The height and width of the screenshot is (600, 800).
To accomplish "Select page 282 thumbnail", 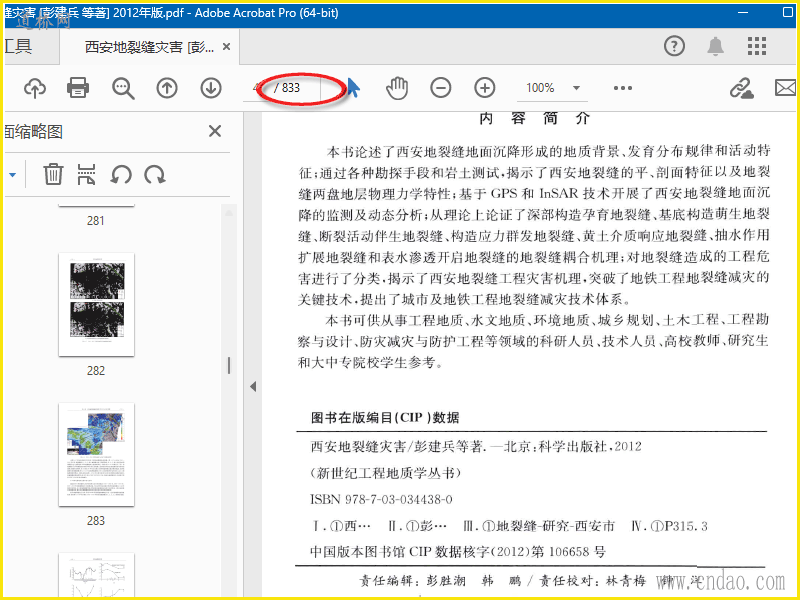I will [x=96, y=305].
